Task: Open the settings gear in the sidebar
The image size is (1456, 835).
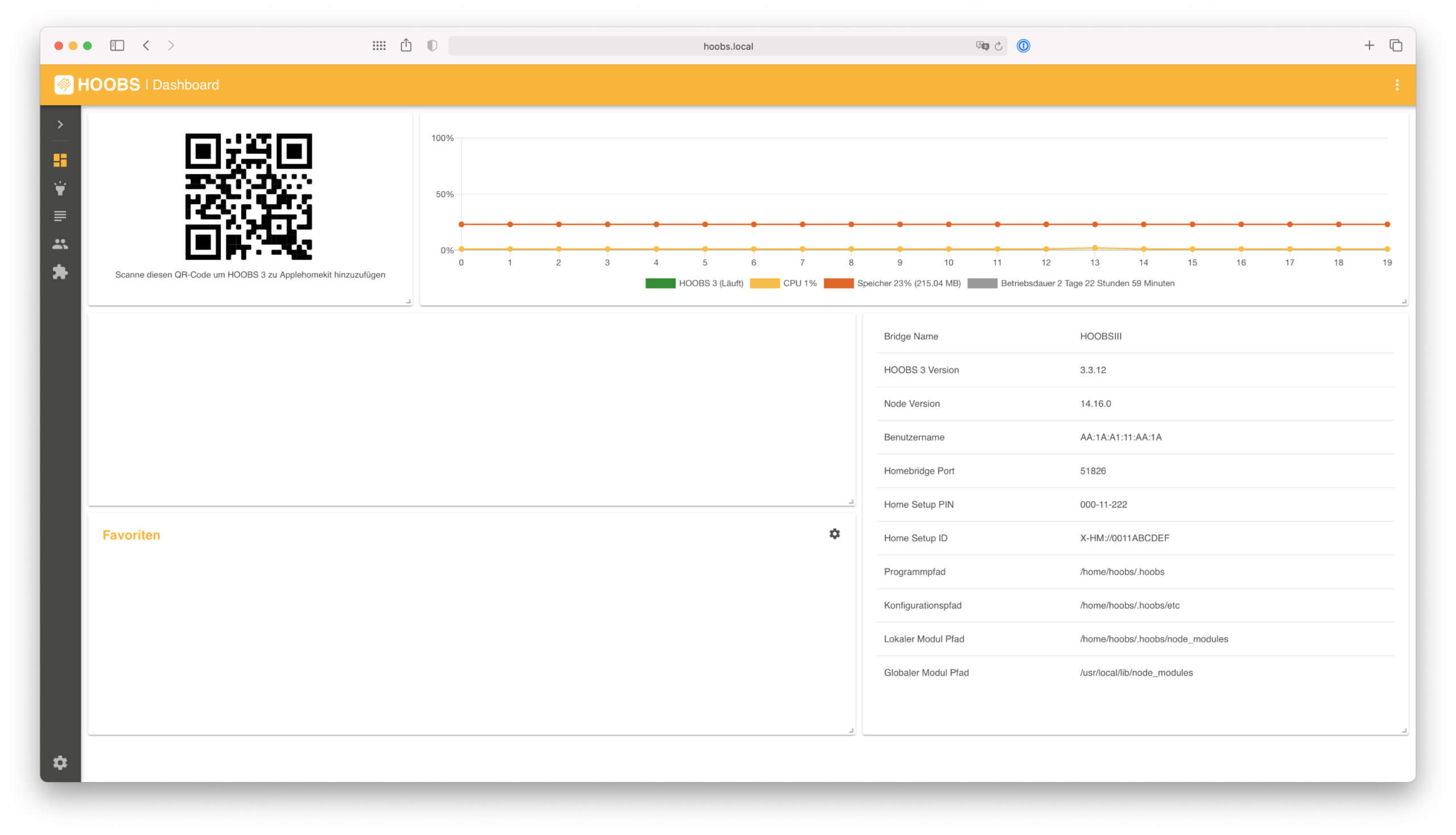Action: tap(60, 763)
